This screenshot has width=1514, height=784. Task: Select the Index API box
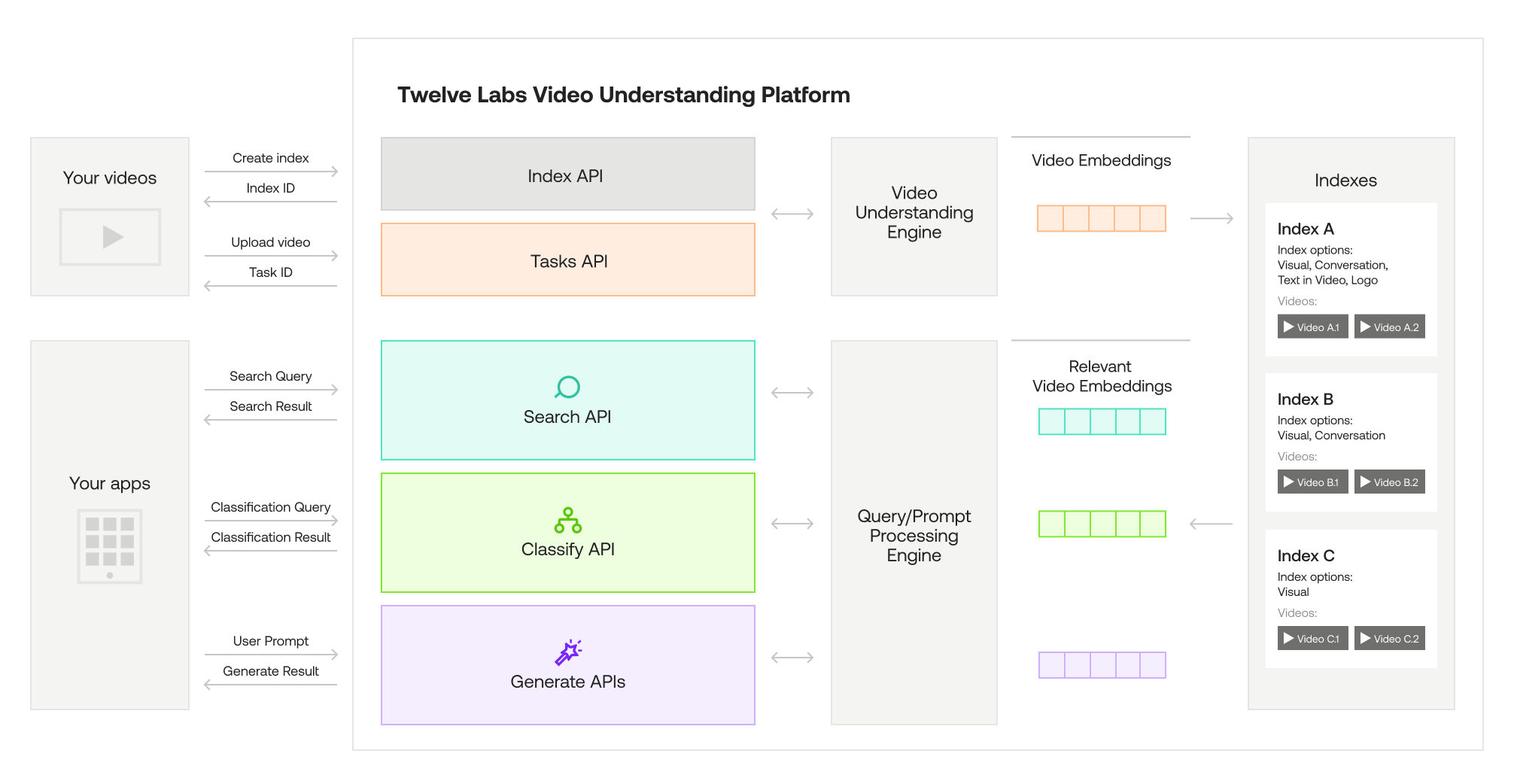click(568, 174)
